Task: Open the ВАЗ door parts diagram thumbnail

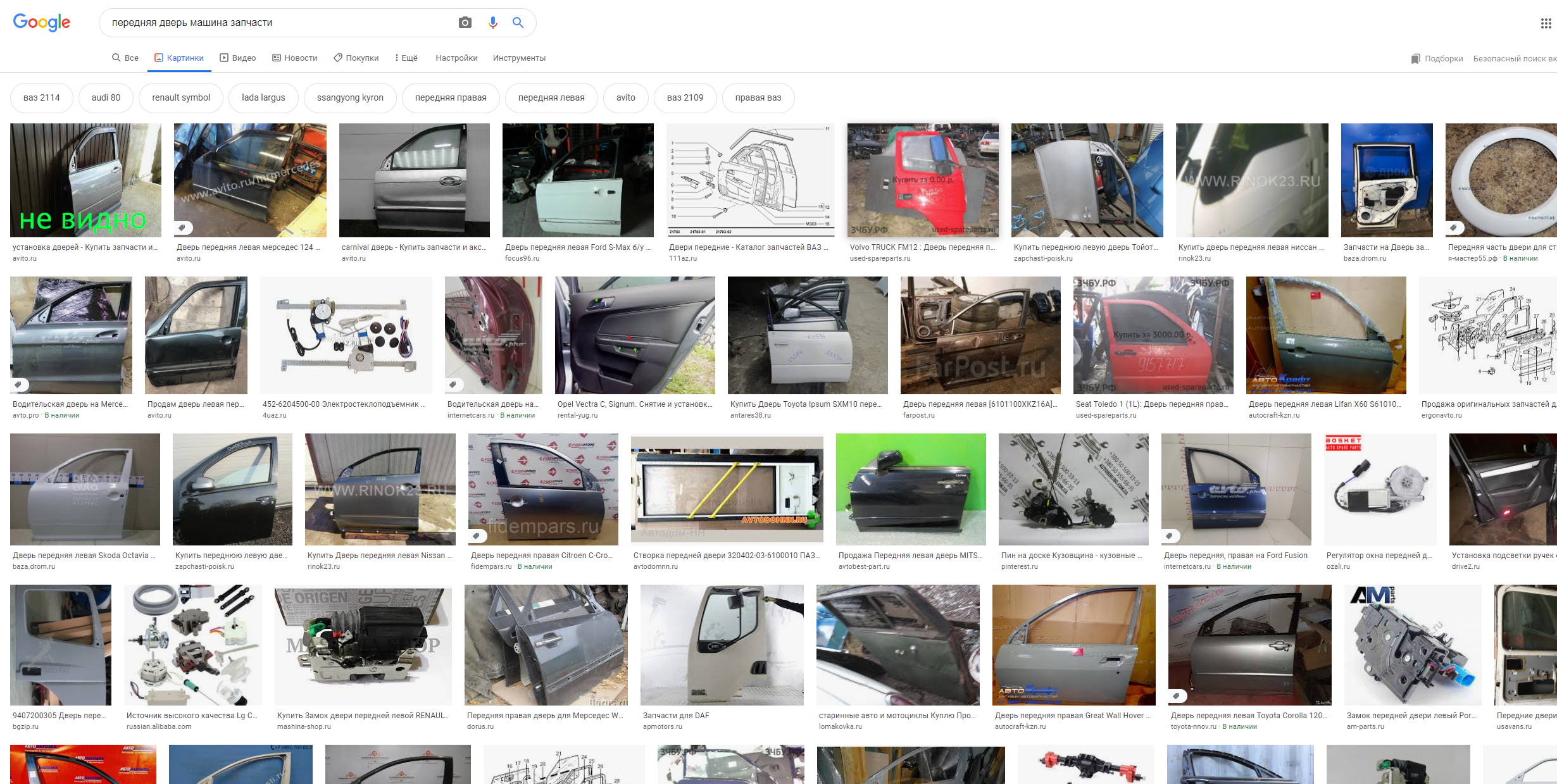Action: [750, 180]
